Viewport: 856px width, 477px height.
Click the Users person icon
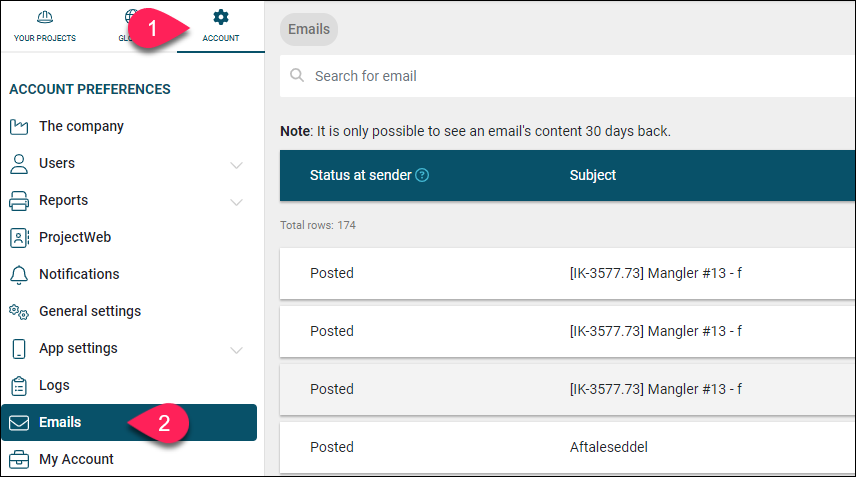tap(19, 164)
